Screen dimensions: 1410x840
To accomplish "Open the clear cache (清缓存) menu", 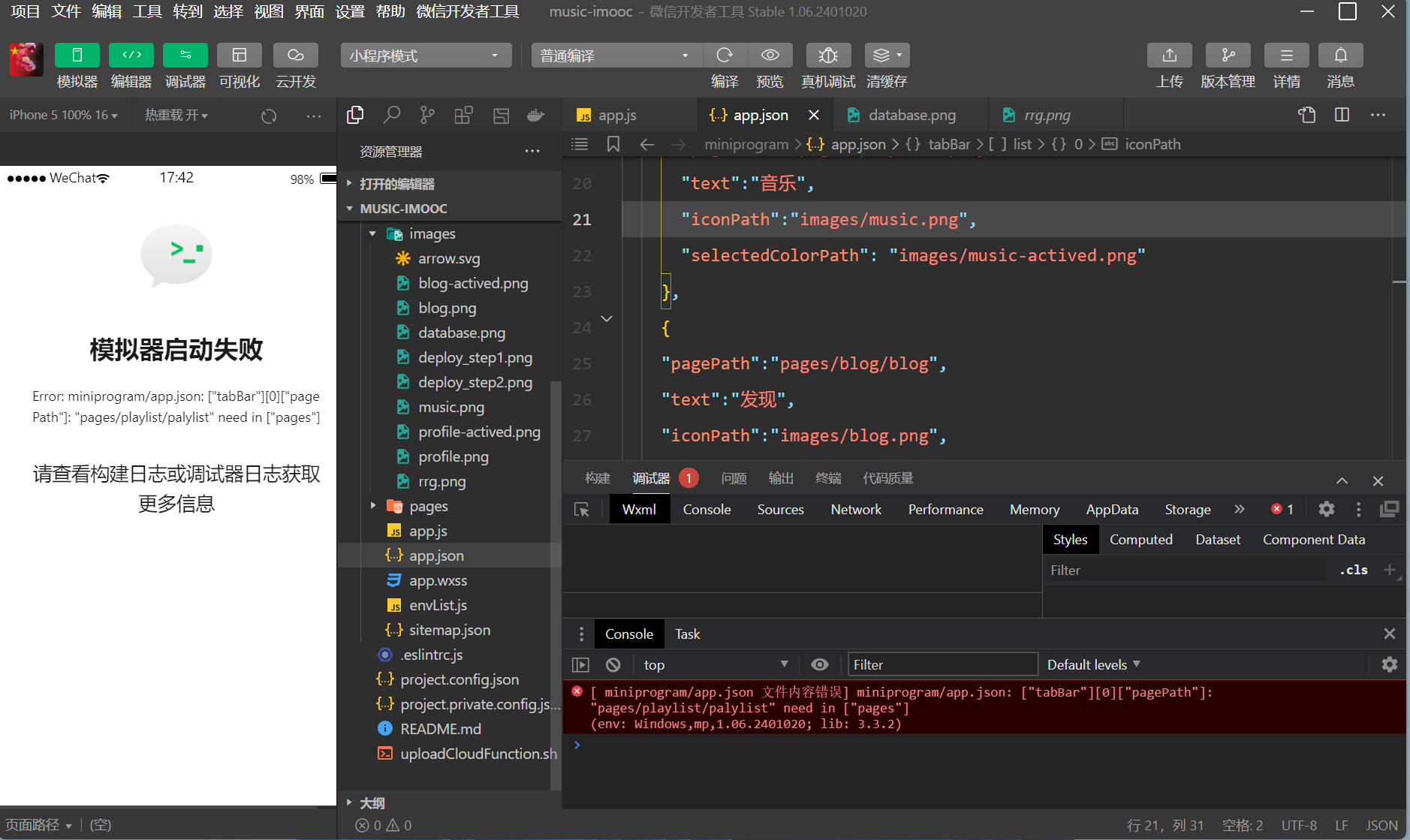I will (887, 55).
